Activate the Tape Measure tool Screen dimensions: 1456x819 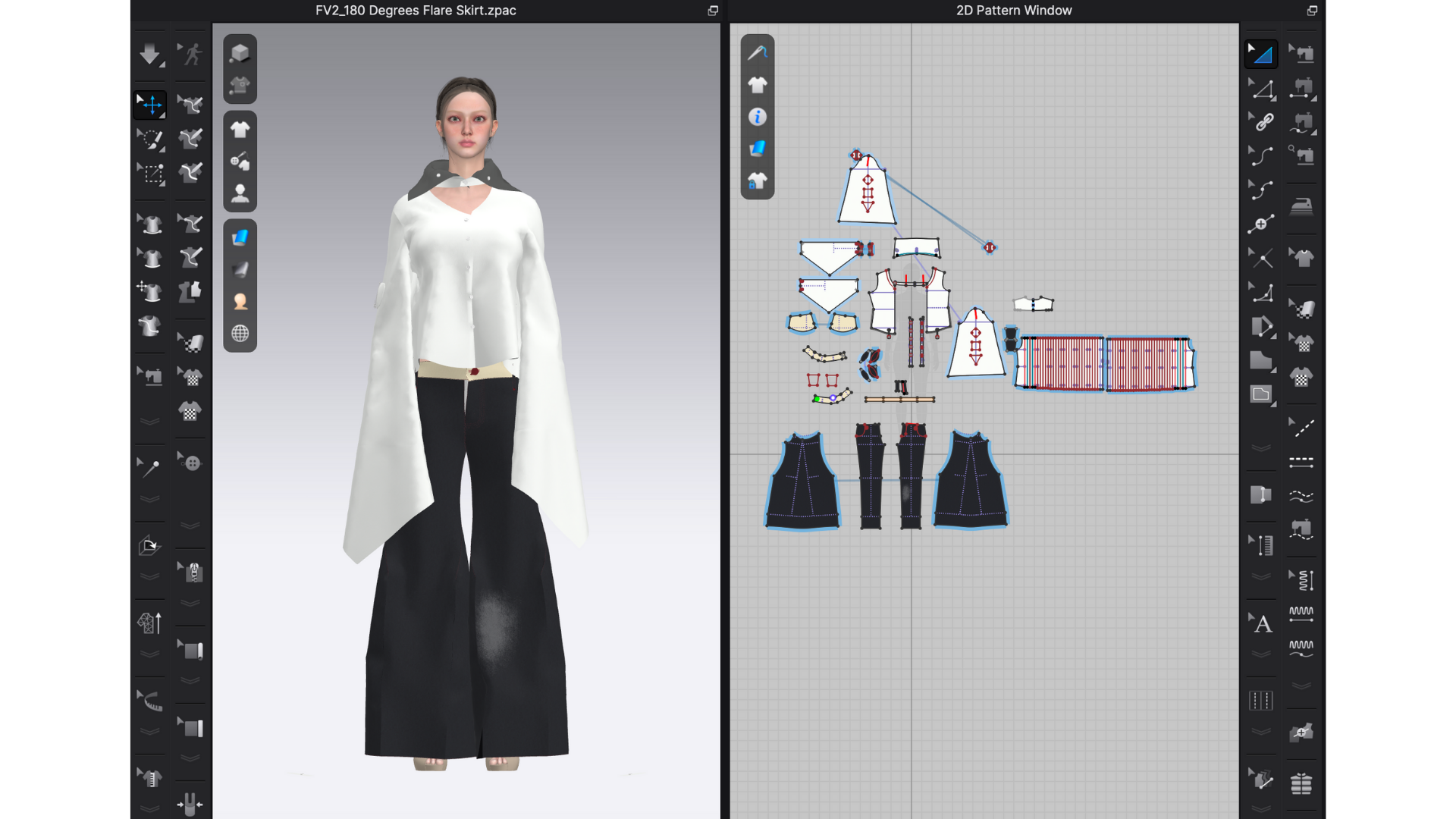pos(150,701)
